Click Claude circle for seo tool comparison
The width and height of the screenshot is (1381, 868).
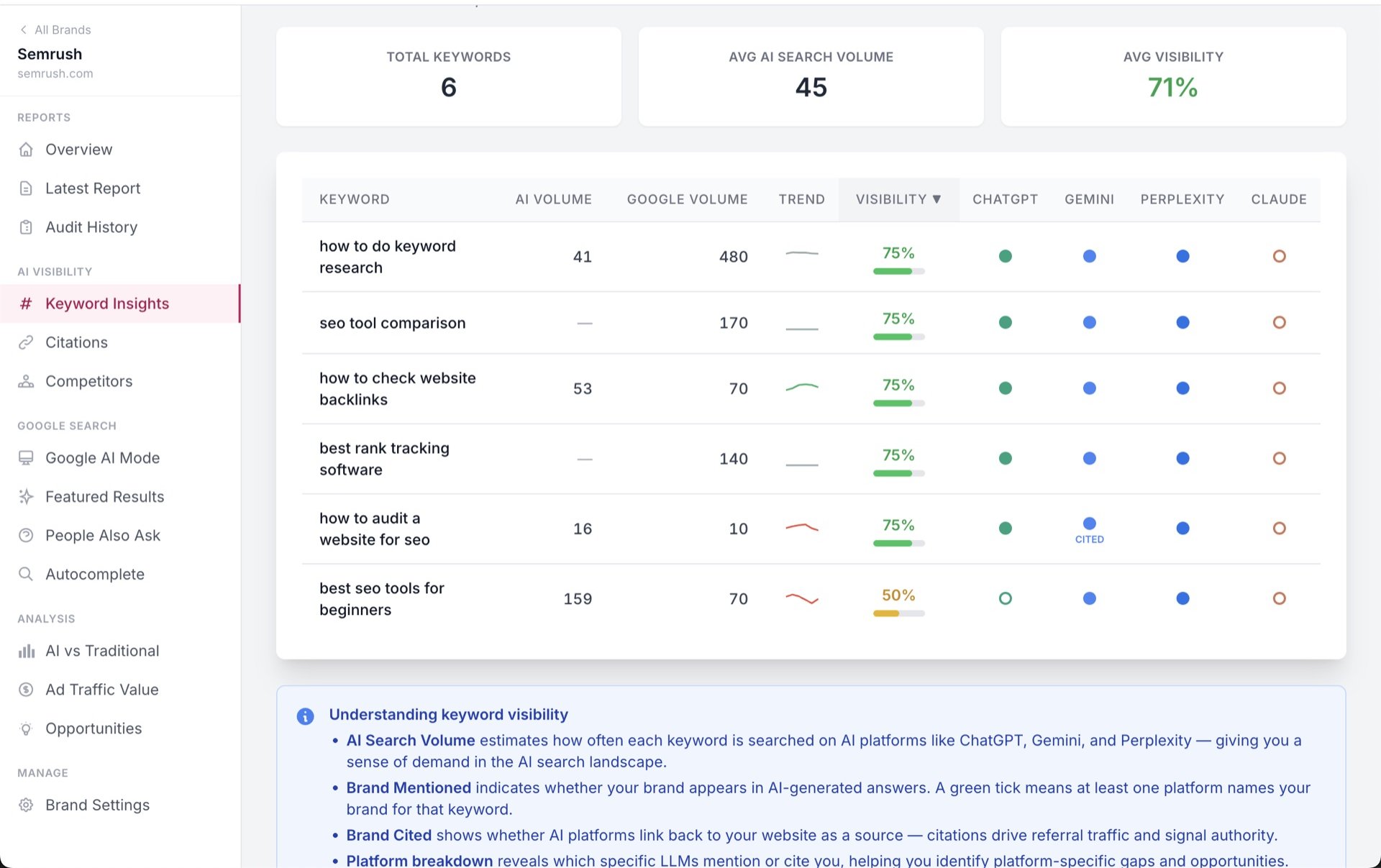point(1279,322)
